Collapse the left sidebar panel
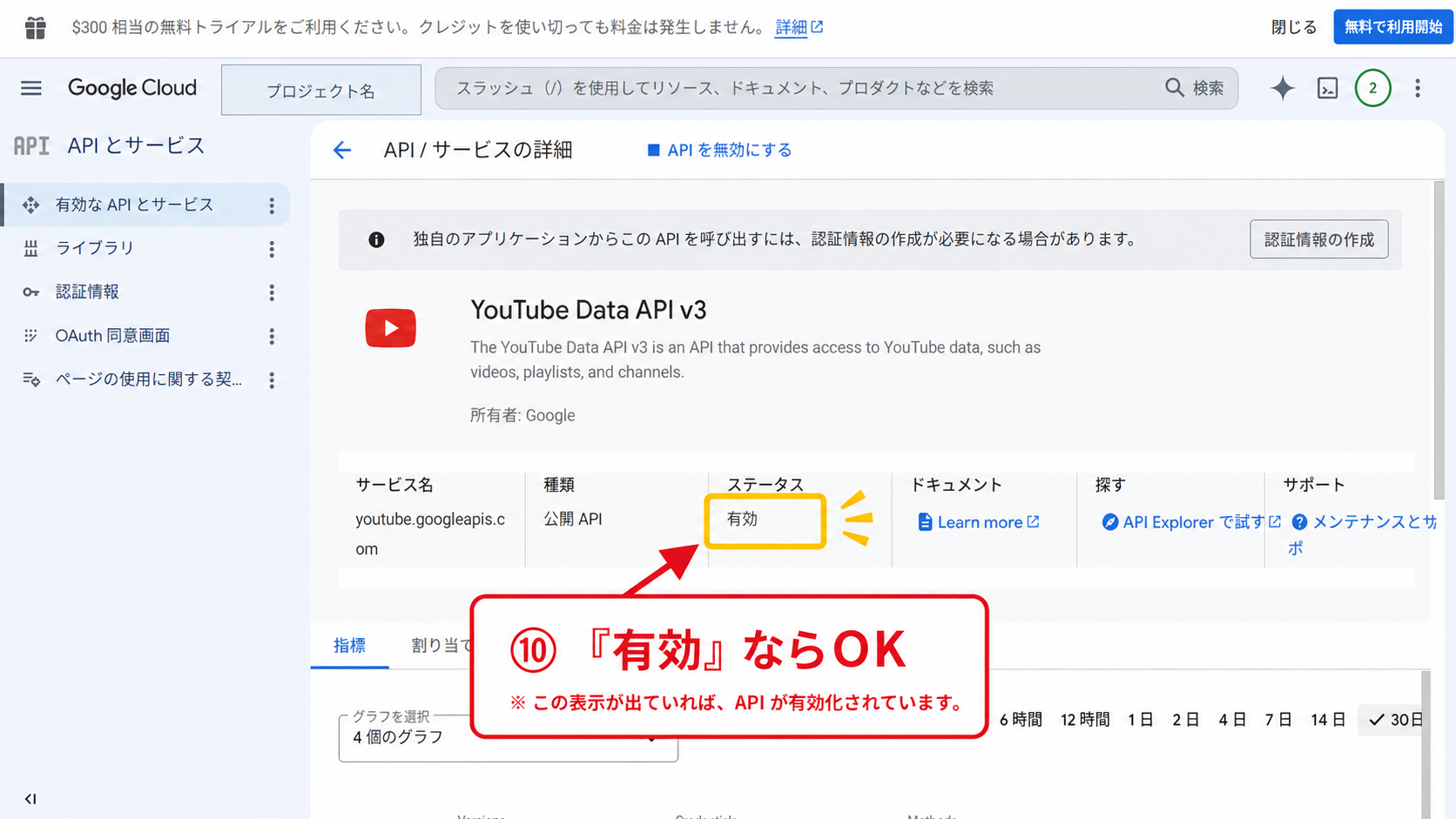Viewport: 1456px width, 819px height. (30, 799)
